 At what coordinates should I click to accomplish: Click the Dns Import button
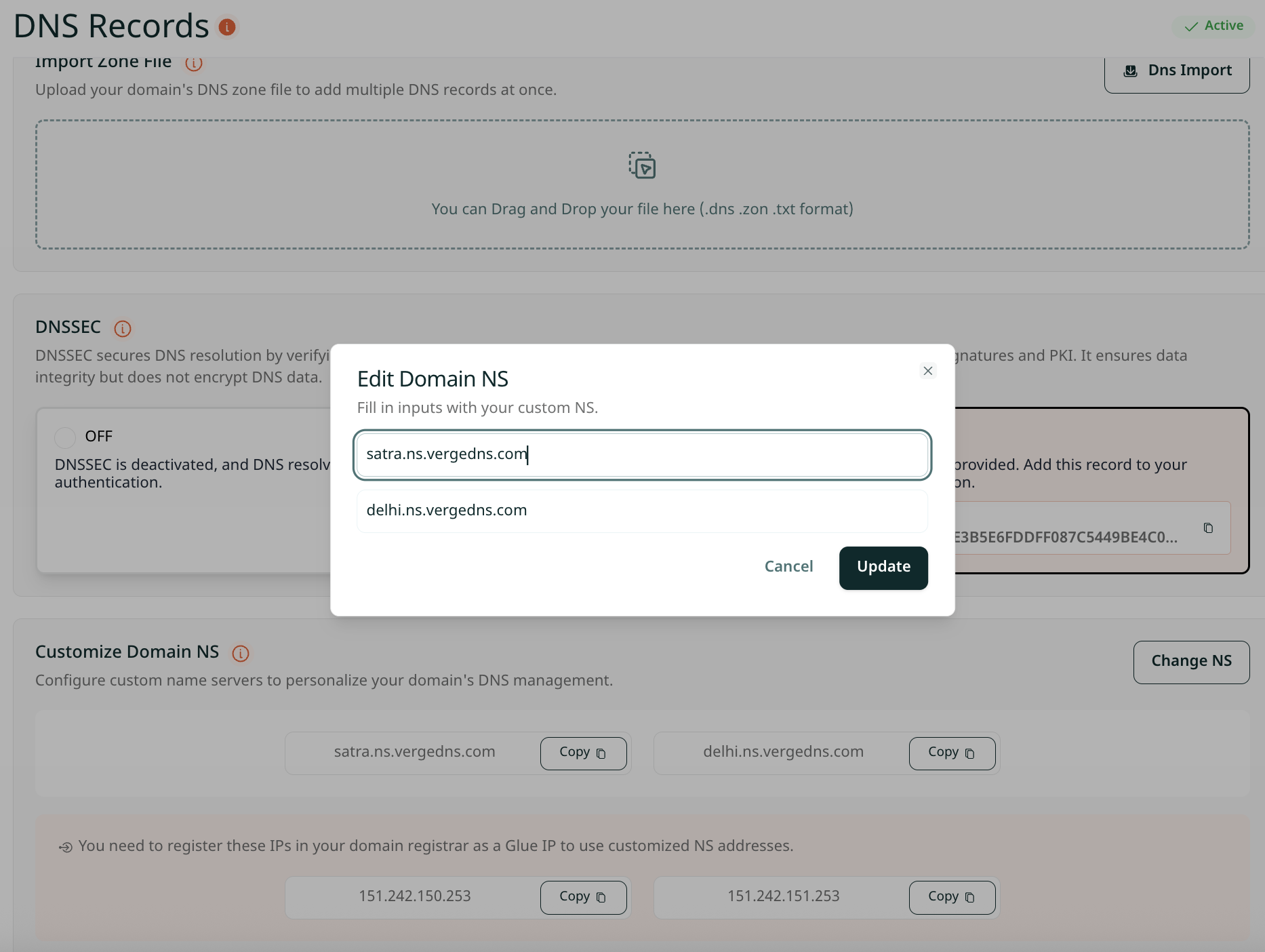coord(1177,71)
